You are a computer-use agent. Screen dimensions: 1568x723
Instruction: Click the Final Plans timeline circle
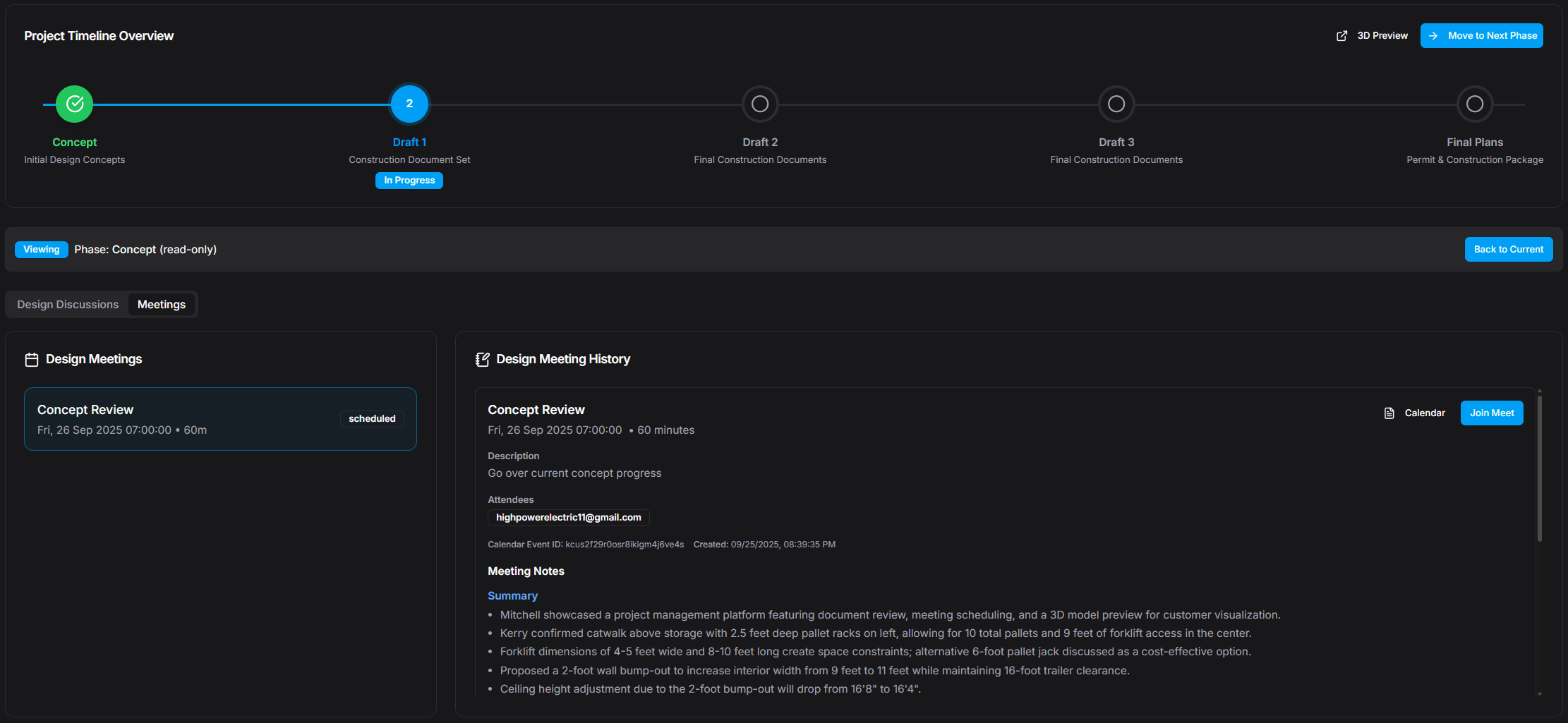1475,104
